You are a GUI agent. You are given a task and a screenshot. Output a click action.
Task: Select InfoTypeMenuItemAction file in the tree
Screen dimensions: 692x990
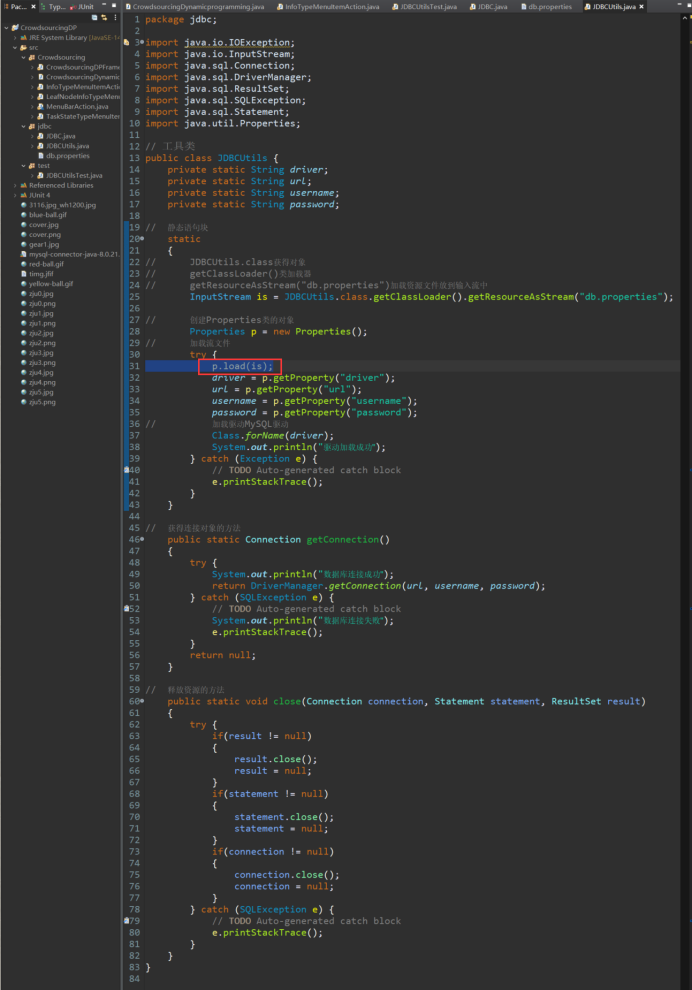[83, 87]
